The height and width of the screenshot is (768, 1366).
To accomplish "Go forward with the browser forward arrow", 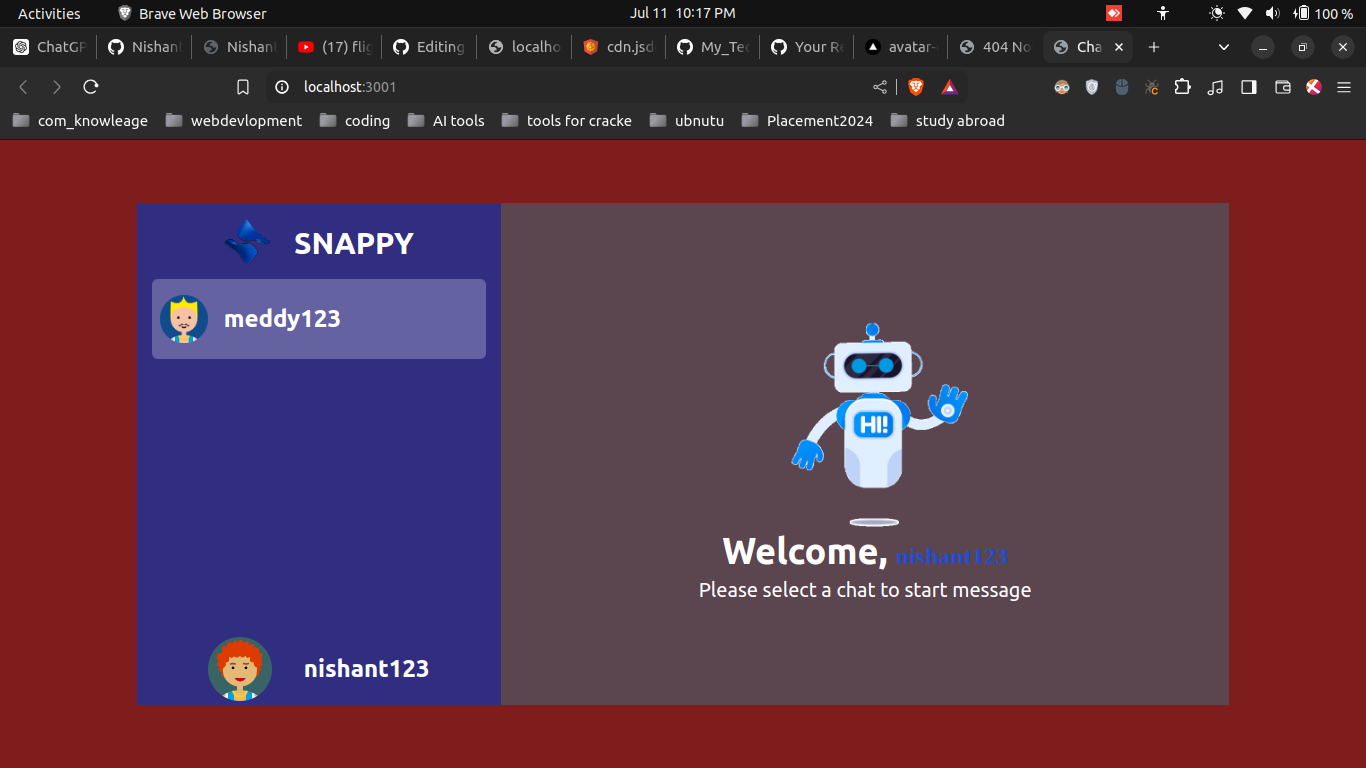I will click(57, 87).
